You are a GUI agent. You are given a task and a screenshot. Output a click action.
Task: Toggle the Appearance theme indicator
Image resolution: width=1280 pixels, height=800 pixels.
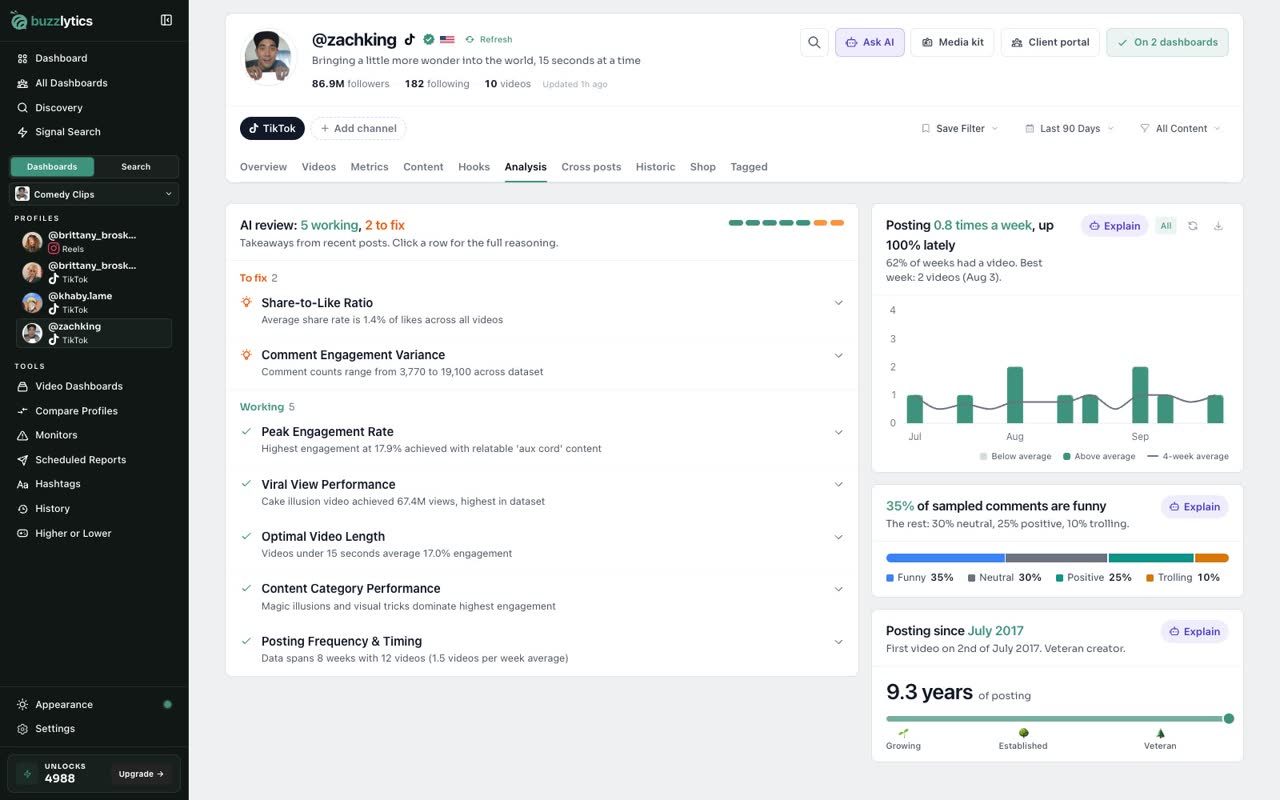167,705
